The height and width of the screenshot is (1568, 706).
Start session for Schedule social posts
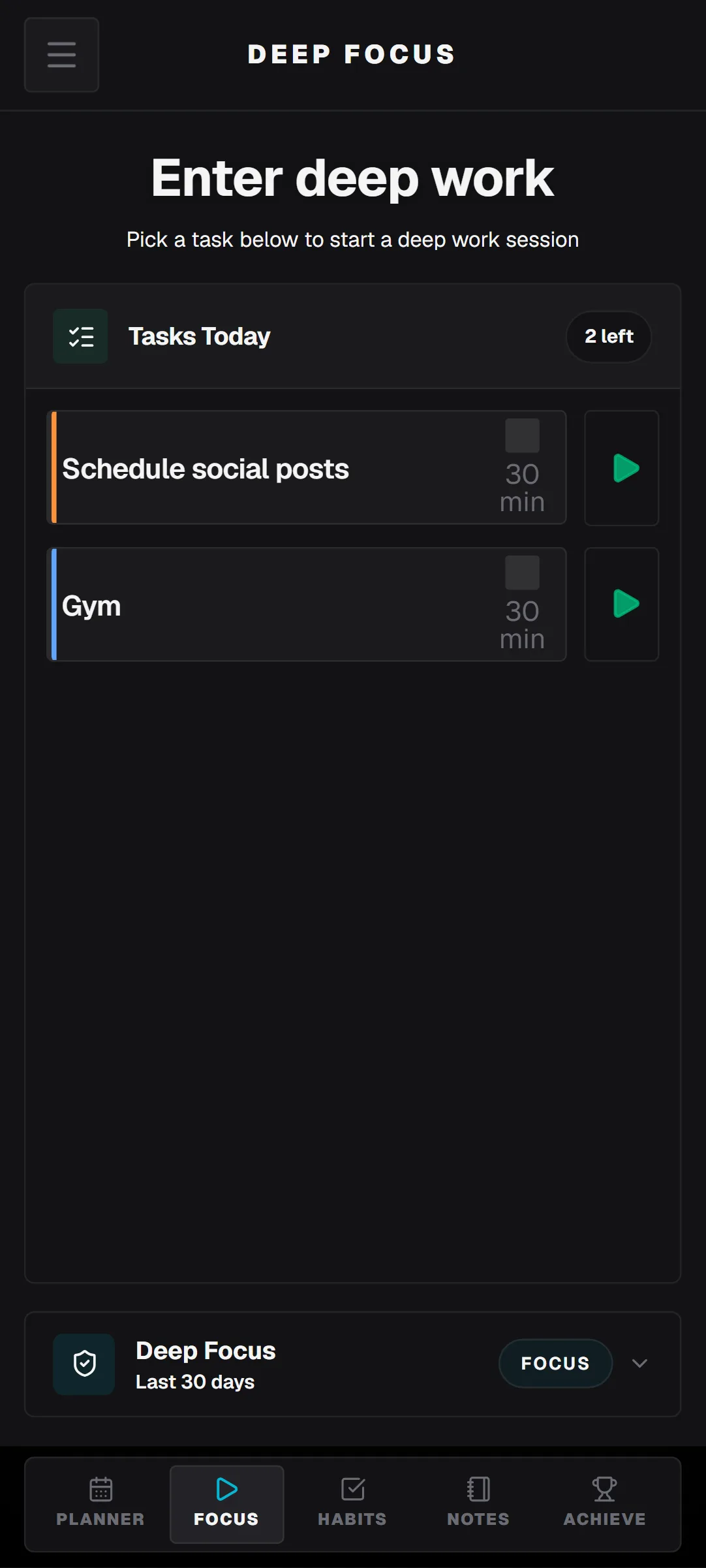coord(621,468)
